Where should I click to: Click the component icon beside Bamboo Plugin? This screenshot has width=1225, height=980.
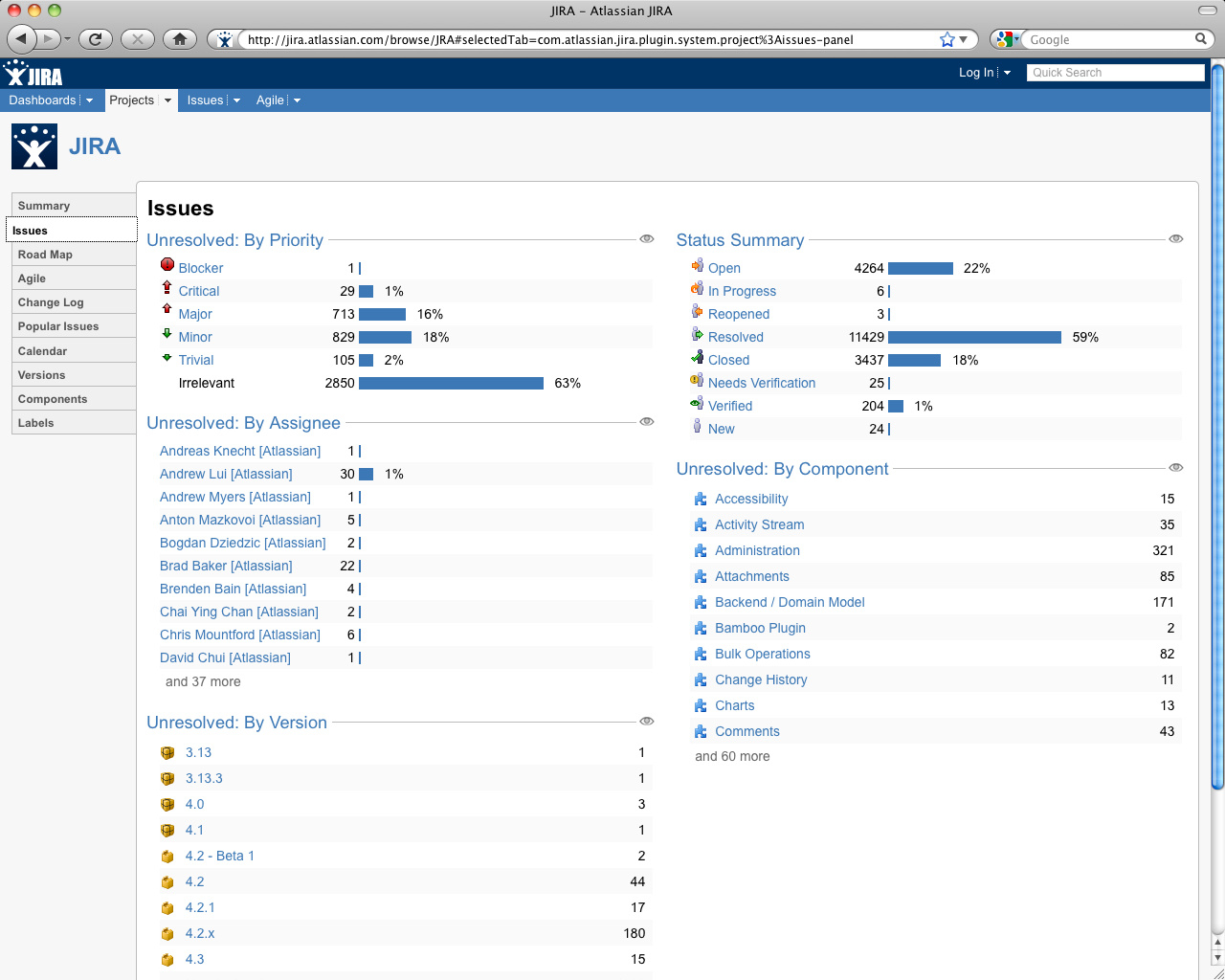[x=701, y=628]
